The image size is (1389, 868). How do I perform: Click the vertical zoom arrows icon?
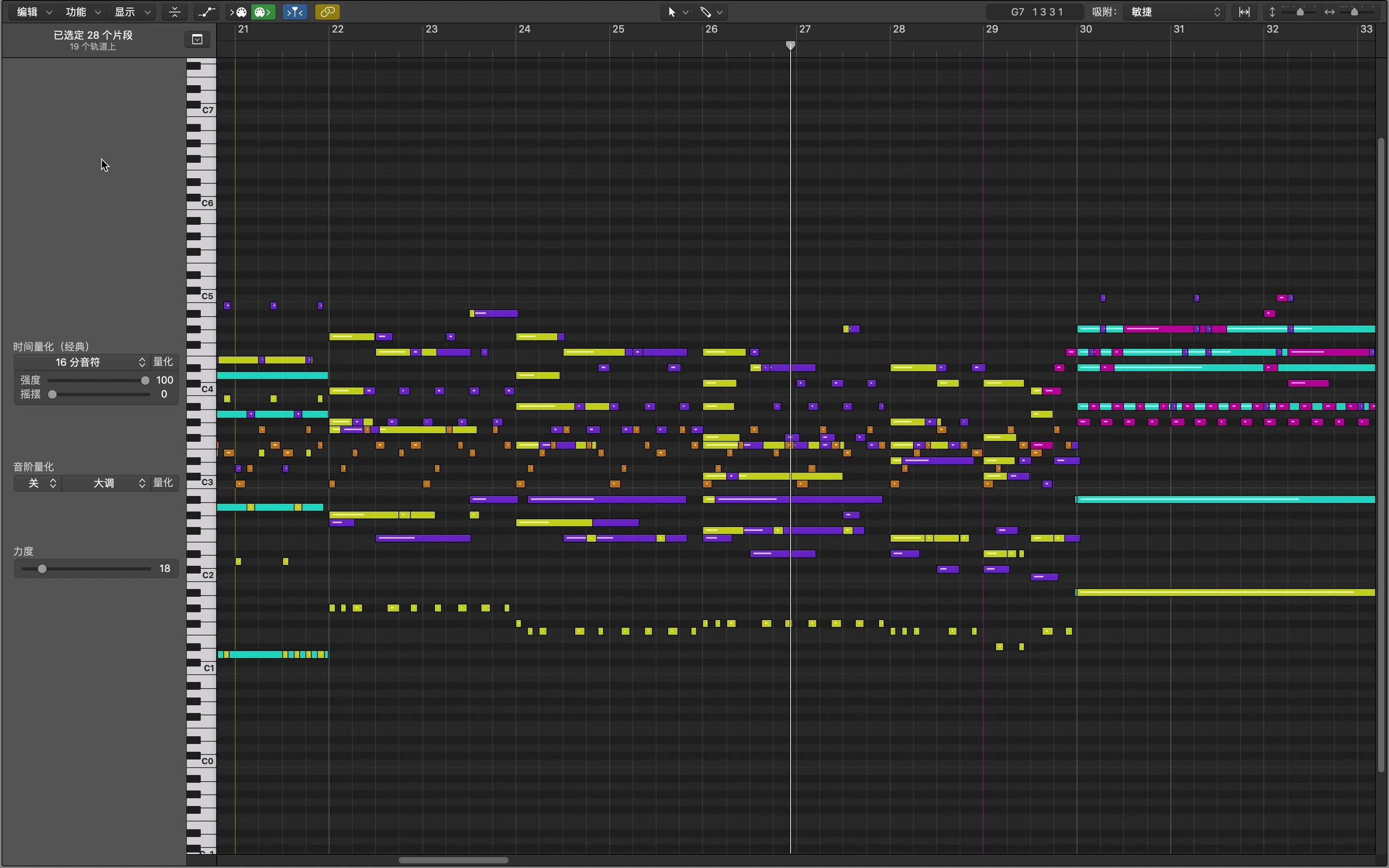(x=1272, y=12)
